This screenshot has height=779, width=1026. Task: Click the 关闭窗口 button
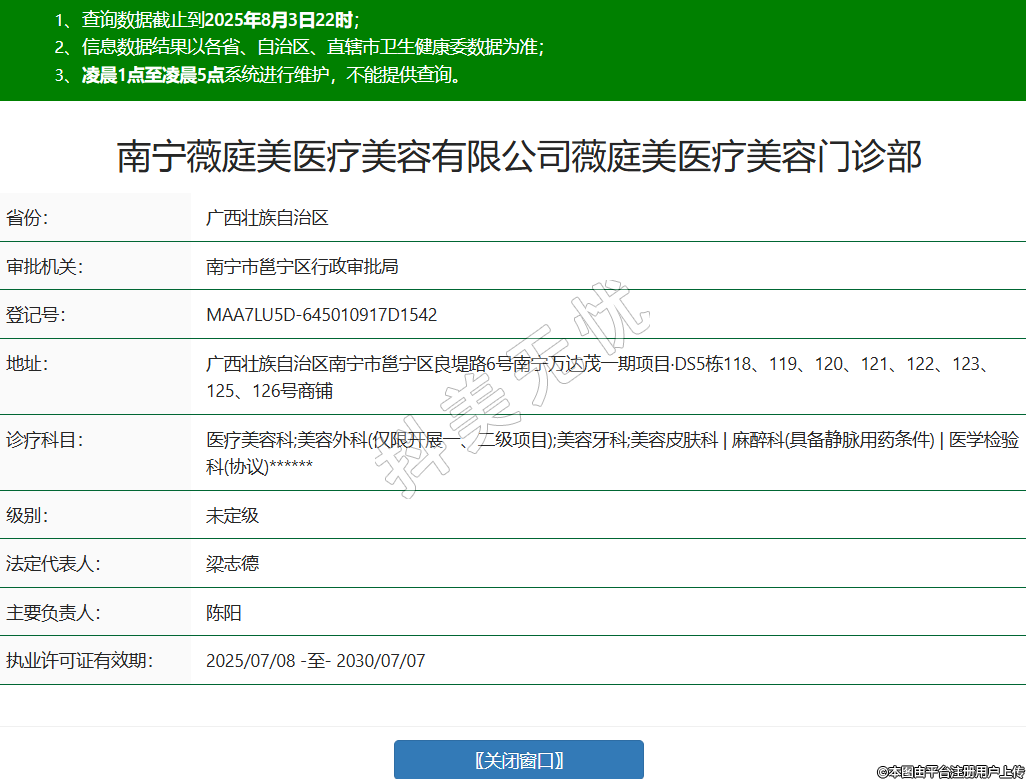518,760
